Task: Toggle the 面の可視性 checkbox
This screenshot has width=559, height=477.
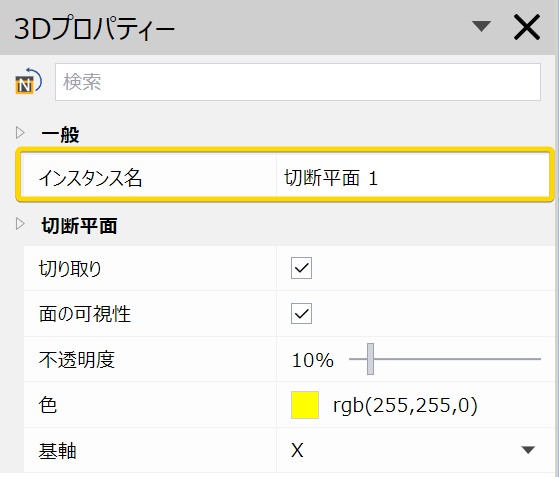Action: click(301, 313)
